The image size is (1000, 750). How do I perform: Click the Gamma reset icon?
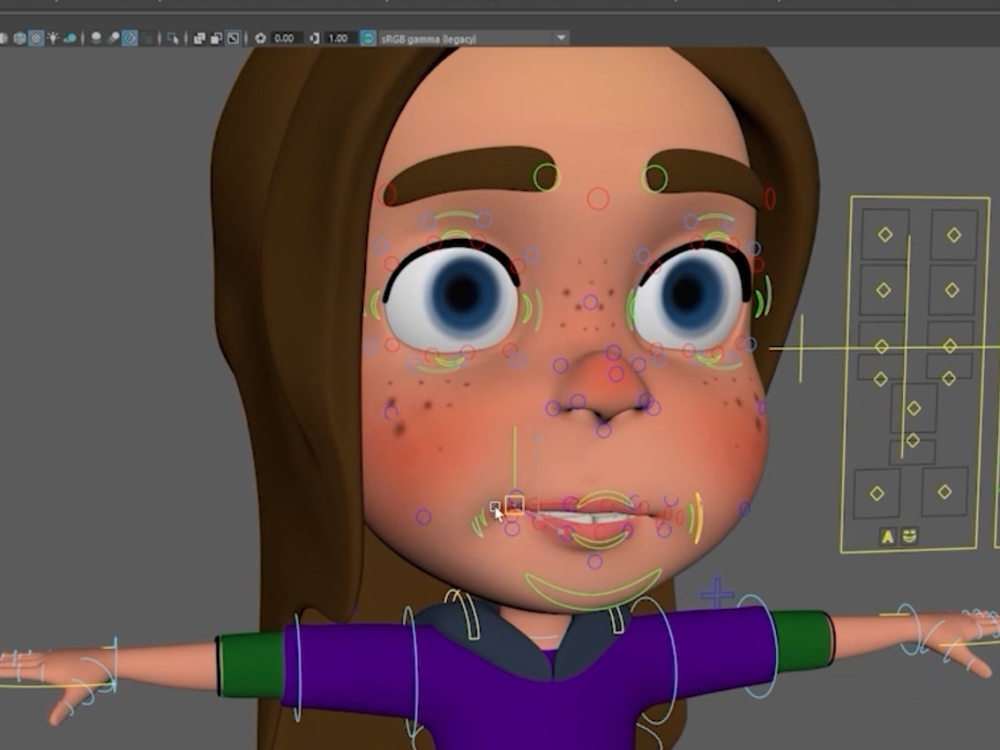(x=314, y=38)
